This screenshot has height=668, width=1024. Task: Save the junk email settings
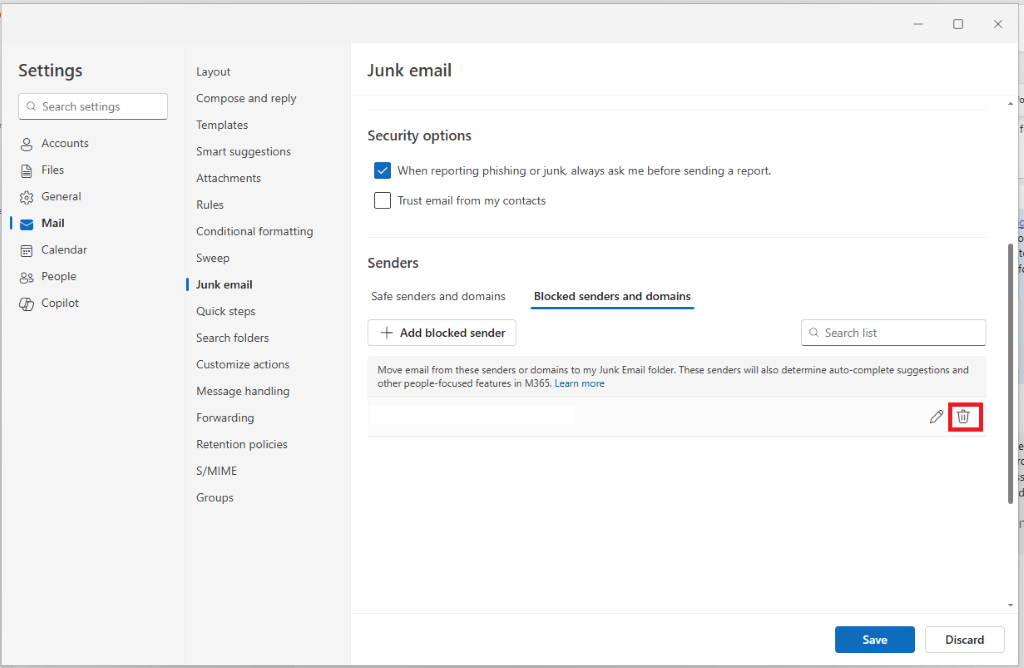point(874,640)
